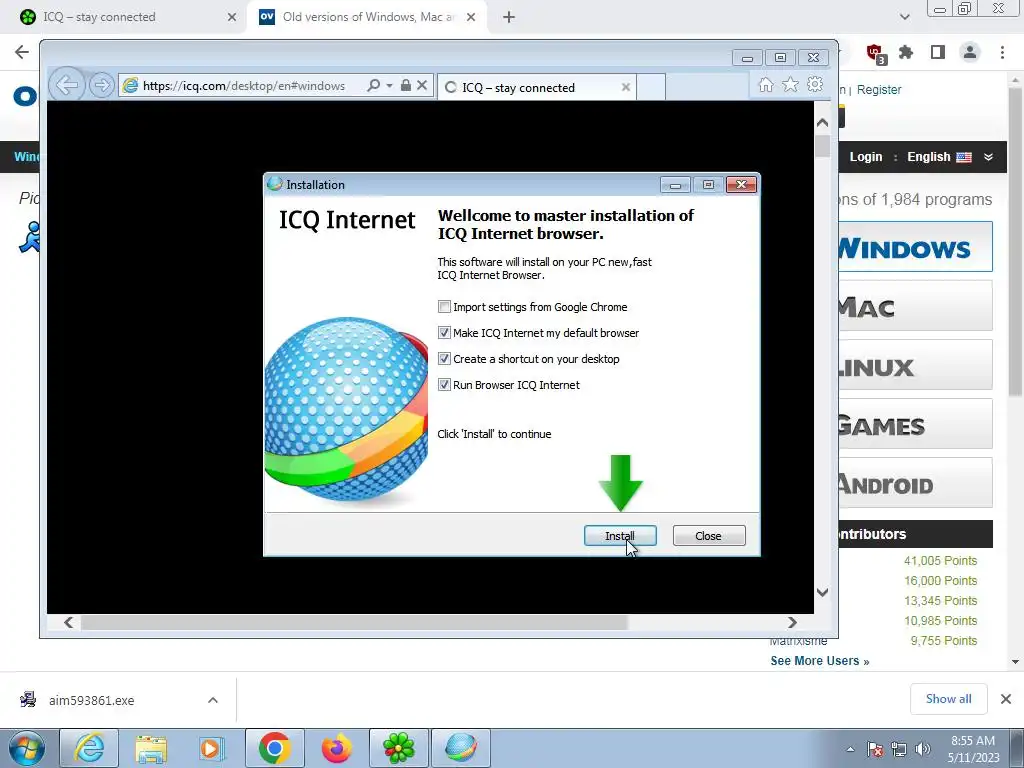Viewport: 1024px width, 768px height.
Task: Click the Register link on OldVersion page
Action: (879, 89)
